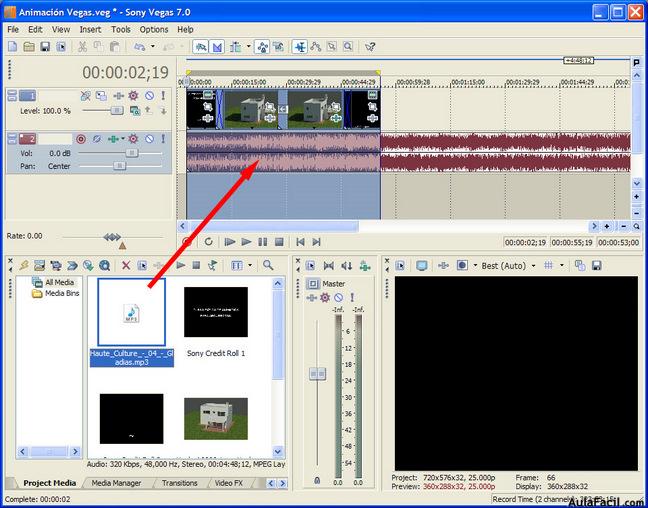Open Best (Auto) preview quality dropdown
The image size is (648, 508).
coord(533,266)
